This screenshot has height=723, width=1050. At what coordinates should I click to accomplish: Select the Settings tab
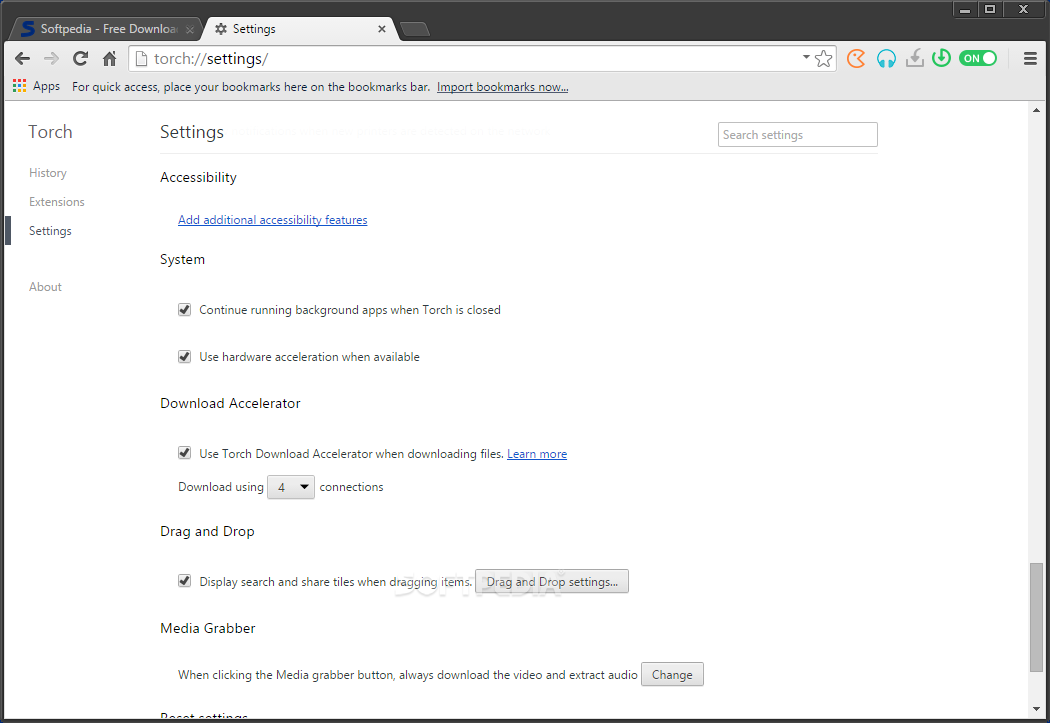click(301, 29)
